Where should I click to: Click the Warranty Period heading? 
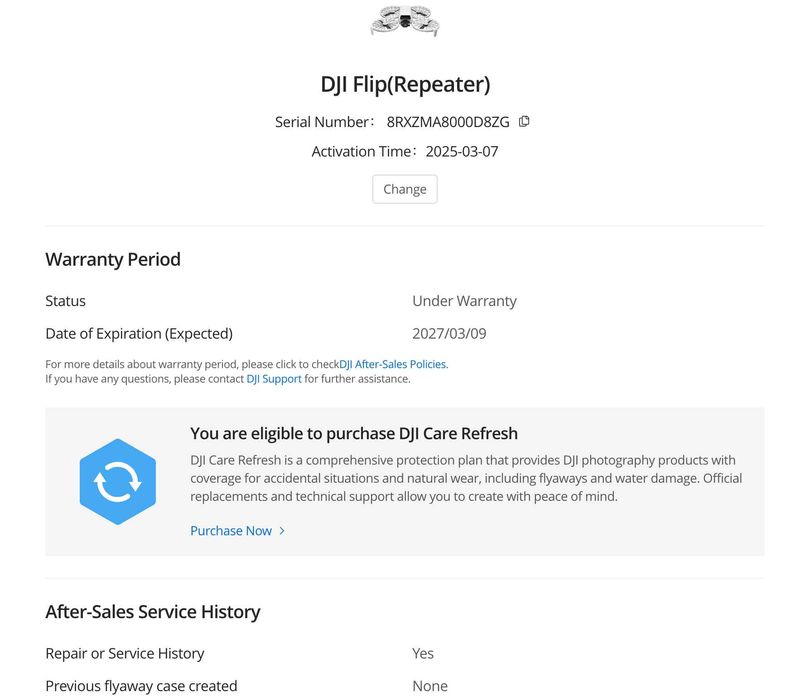(x=113, y=259)
